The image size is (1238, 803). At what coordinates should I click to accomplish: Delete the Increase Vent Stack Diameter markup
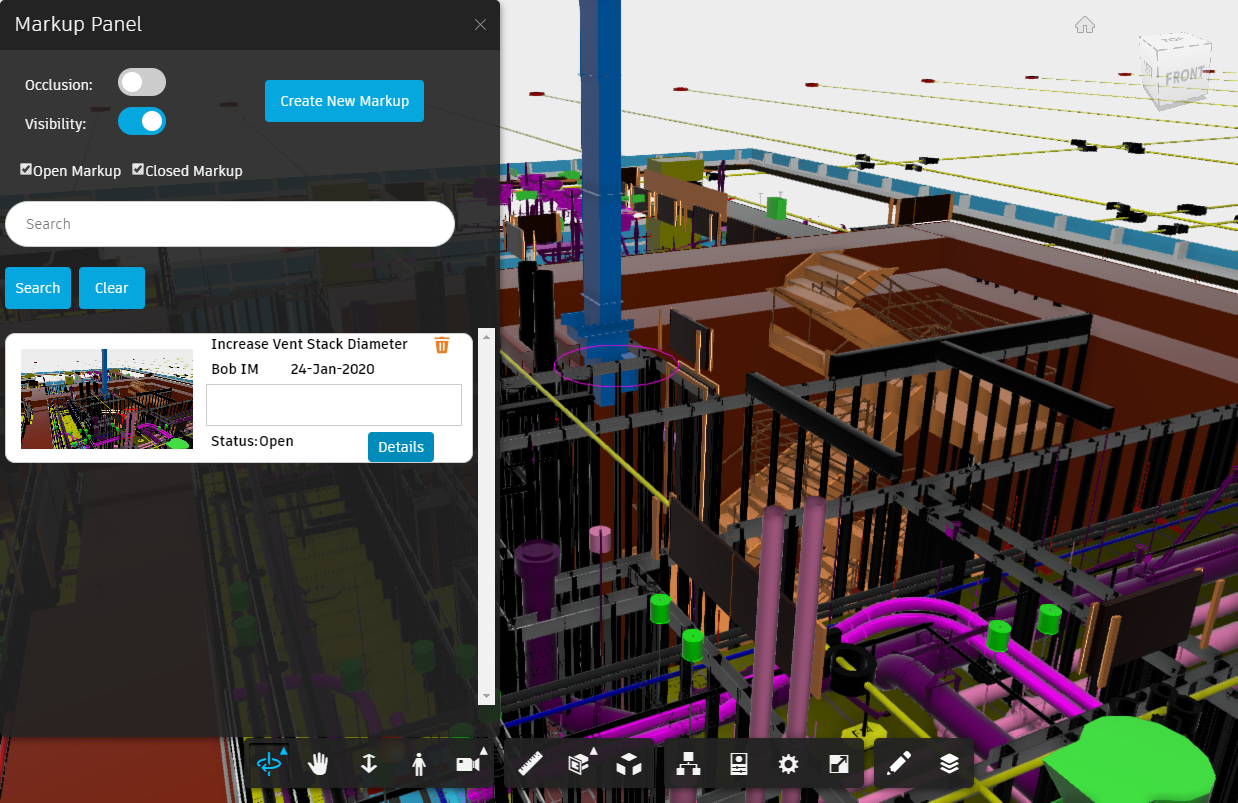[x=442, y=345]
